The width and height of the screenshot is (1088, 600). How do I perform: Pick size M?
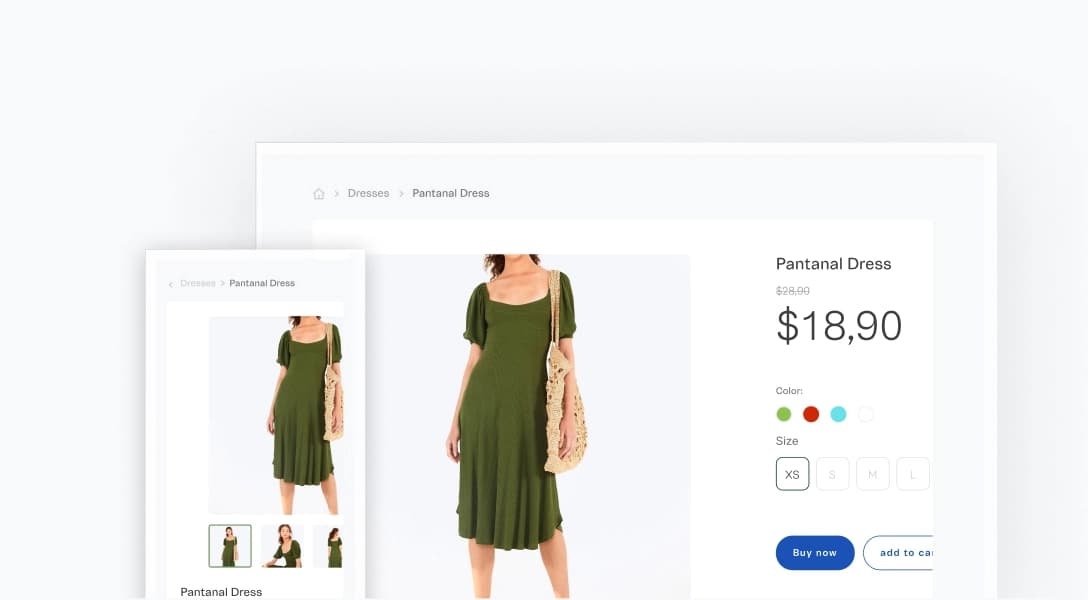[x=872, y=474]
